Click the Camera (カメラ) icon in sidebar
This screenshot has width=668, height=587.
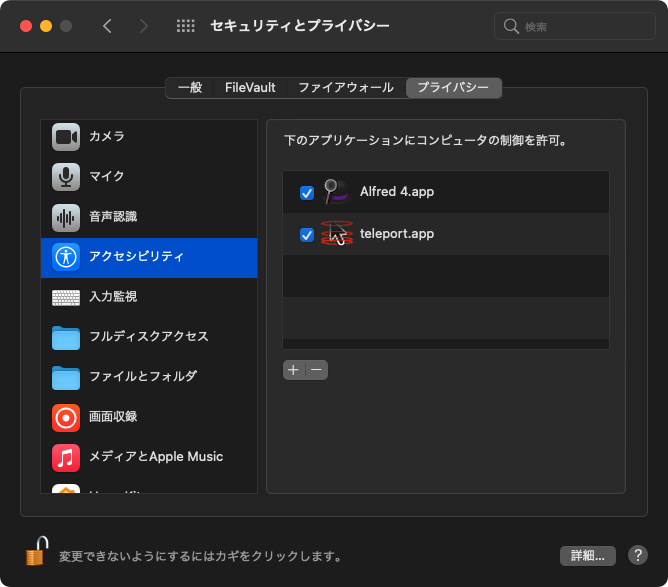(66, 137)
